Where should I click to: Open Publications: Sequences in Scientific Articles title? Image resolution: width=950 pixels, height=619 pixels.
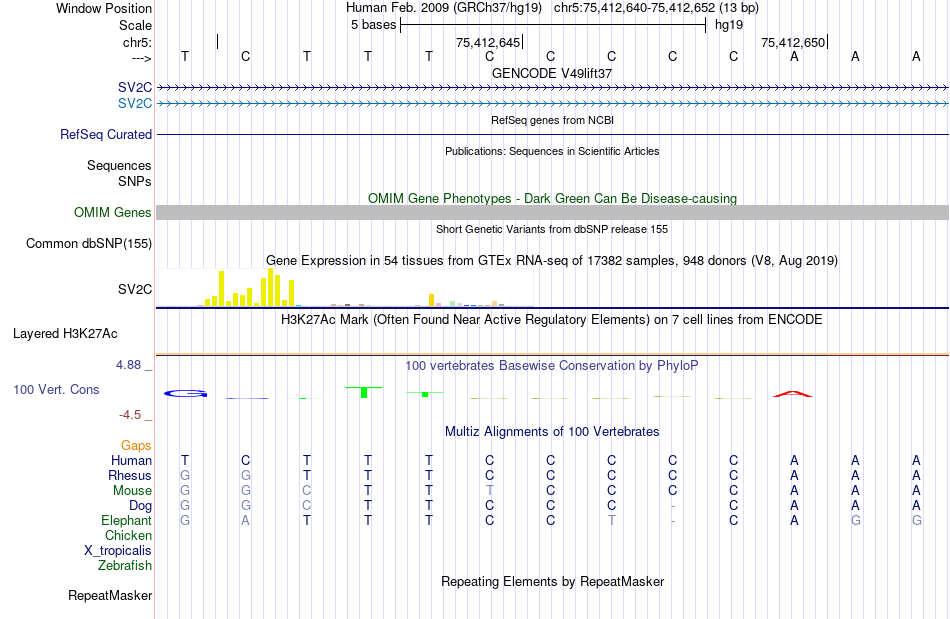[552, 151]
